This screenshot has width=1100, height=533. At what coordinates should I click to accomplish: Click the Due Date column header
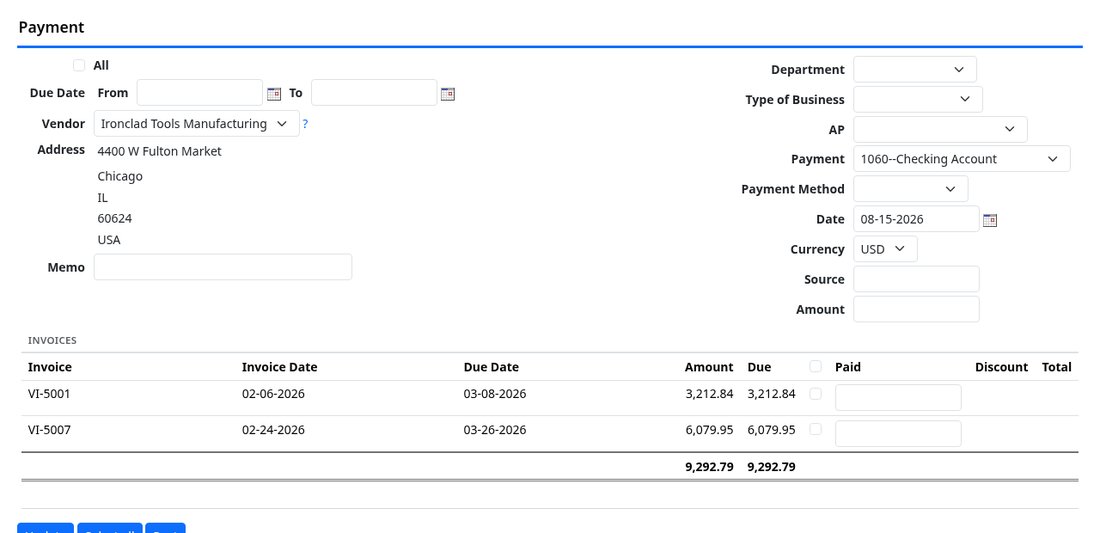tap(491, 367)
